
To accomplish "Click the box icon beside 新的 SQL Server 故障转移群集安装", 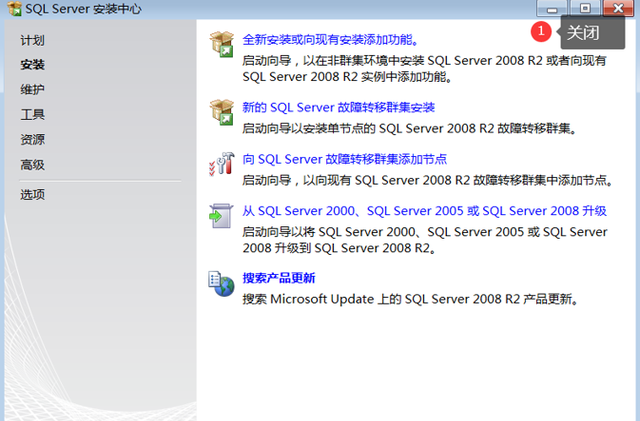I will 222,112.
